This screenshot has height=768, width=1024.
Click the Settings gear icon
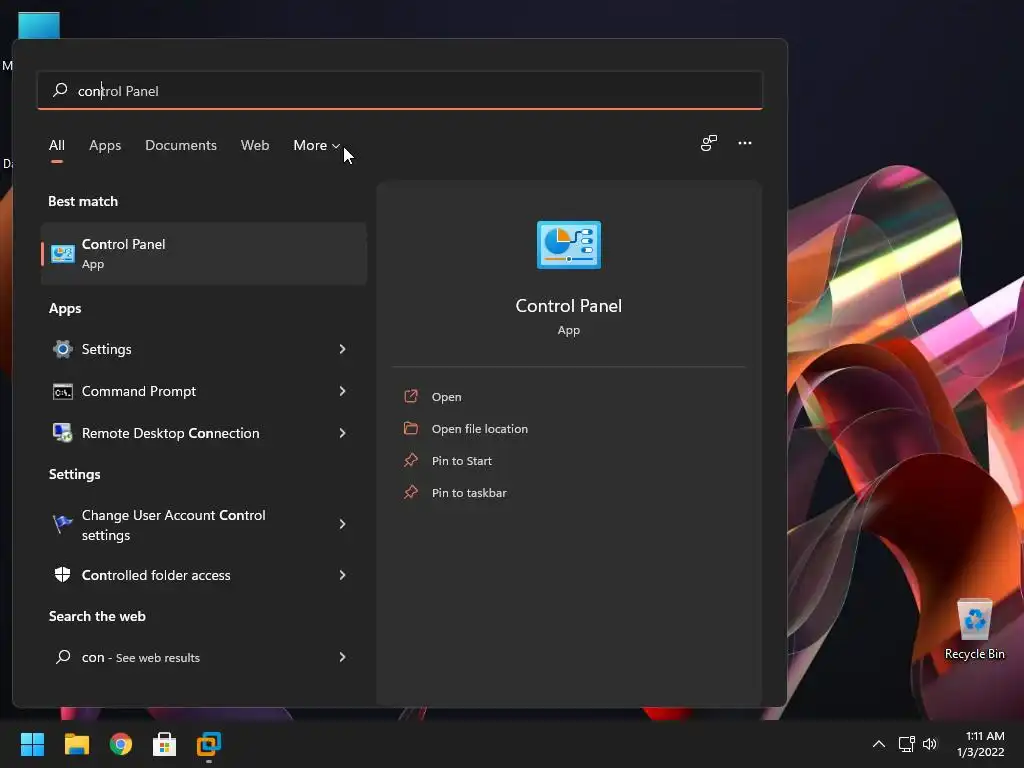click(x=63, y=349)
